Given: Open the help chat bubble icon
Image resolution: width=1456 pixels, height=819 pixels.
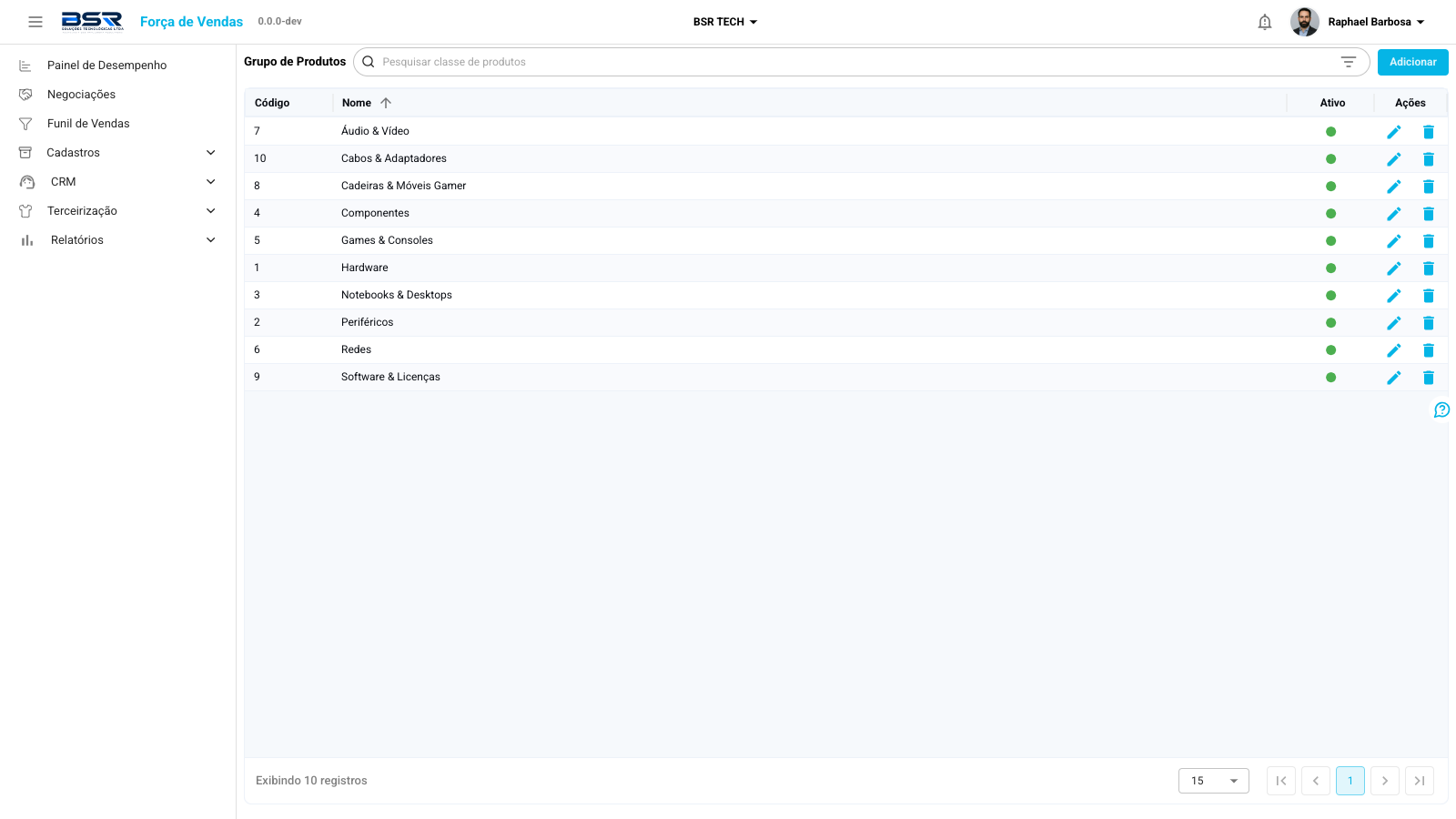Looking at the screenshot, I should point(1442,410).
